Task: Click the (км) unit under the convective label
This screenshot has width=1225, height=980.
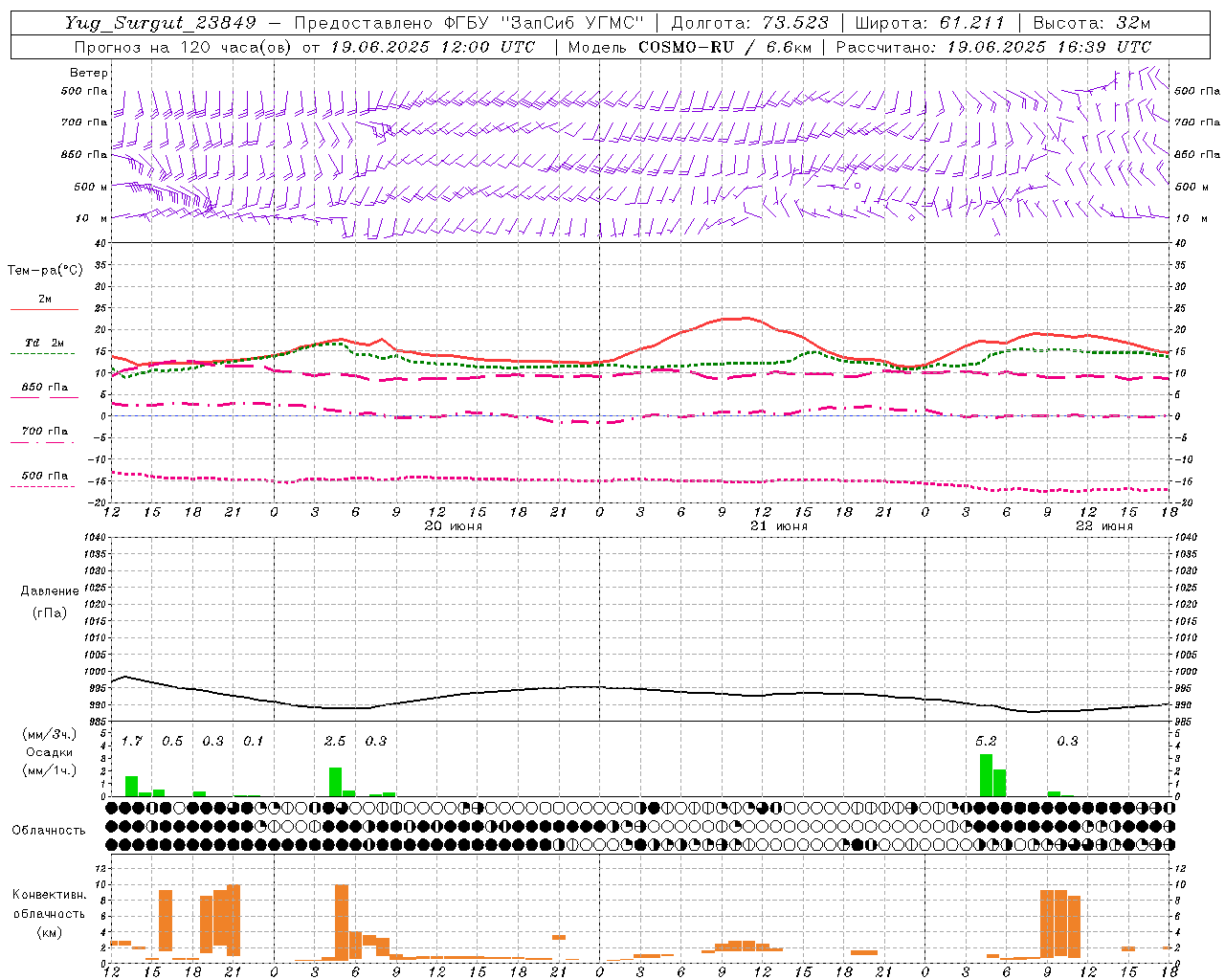Action: coord(49,931)
